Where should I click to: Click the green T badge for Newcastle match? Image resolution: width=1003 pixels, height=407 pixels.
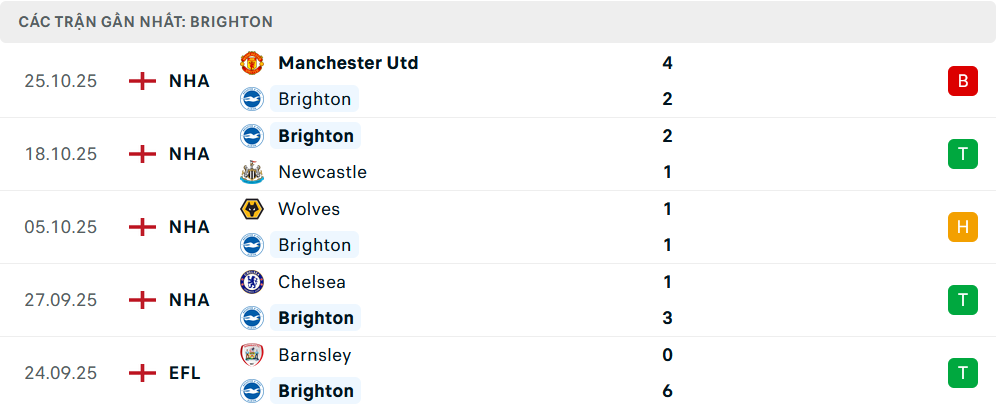tap(962, 154)
